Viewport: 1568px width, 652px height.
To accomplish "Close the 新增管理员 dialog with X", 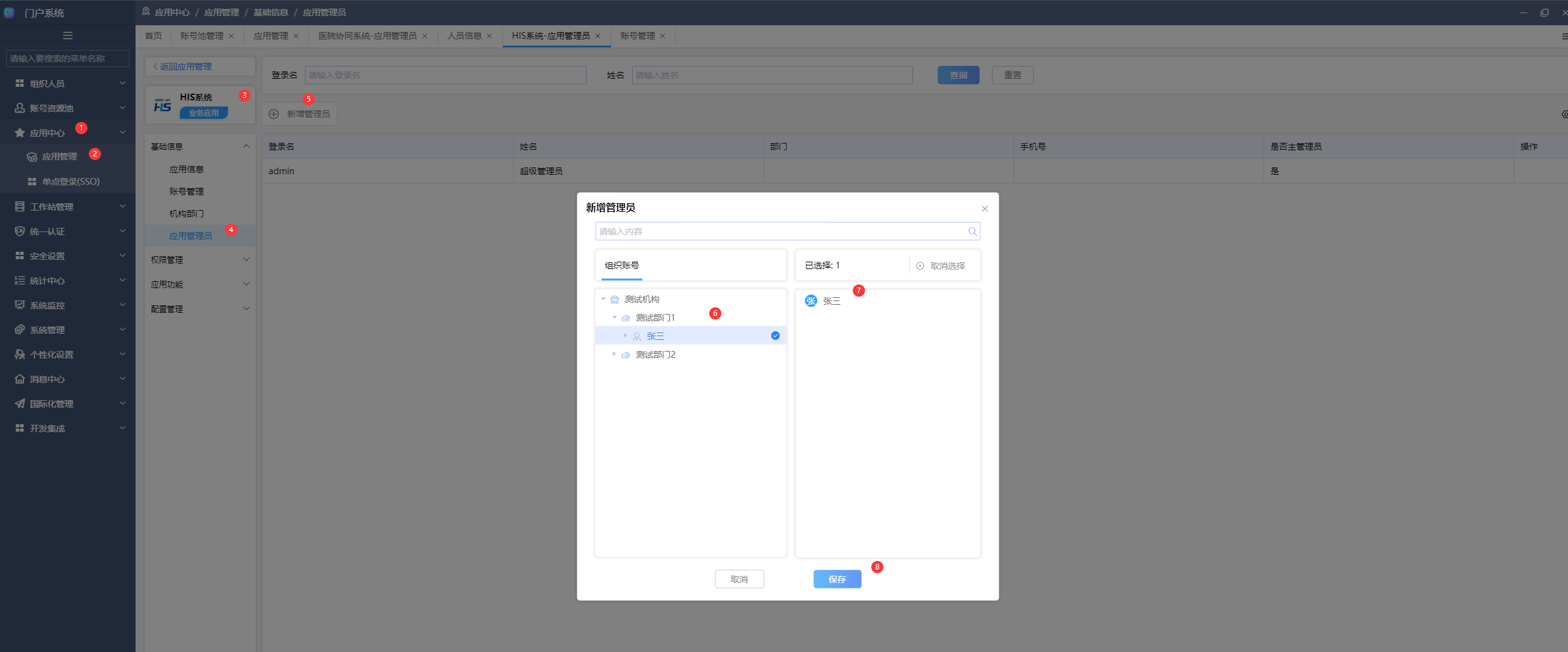I will pyautogui.click(x=985, y=209).
